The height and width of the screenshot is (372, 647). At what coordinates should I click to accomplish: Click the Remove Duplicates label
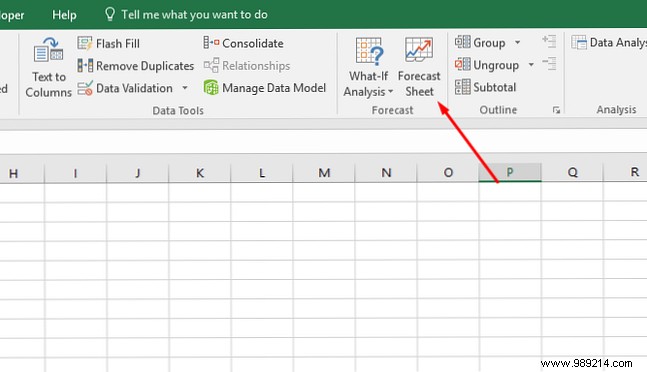(x=145, y=66)
